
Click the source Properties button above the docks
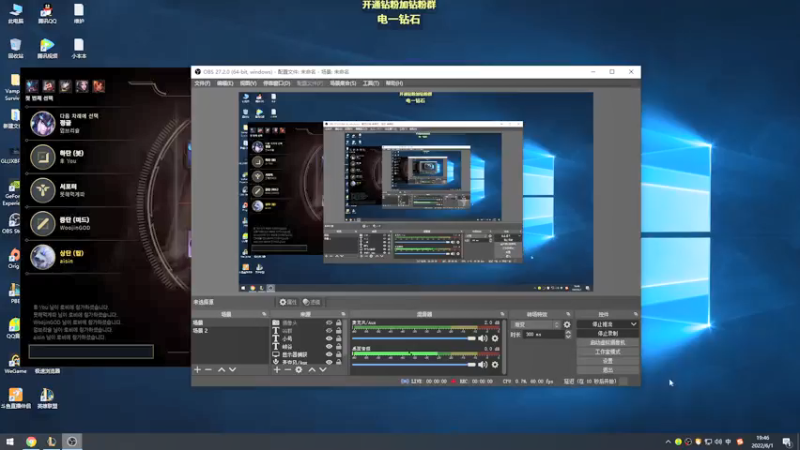(x=288, y=302)
